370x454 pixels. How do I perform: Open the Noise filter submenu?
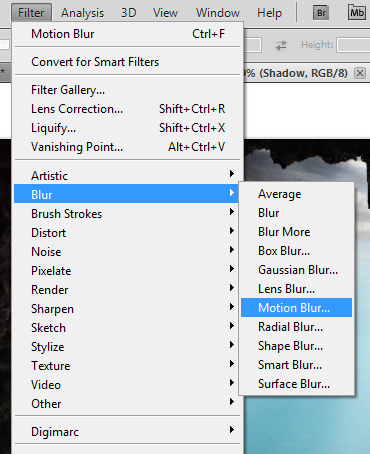click(126, 251)
